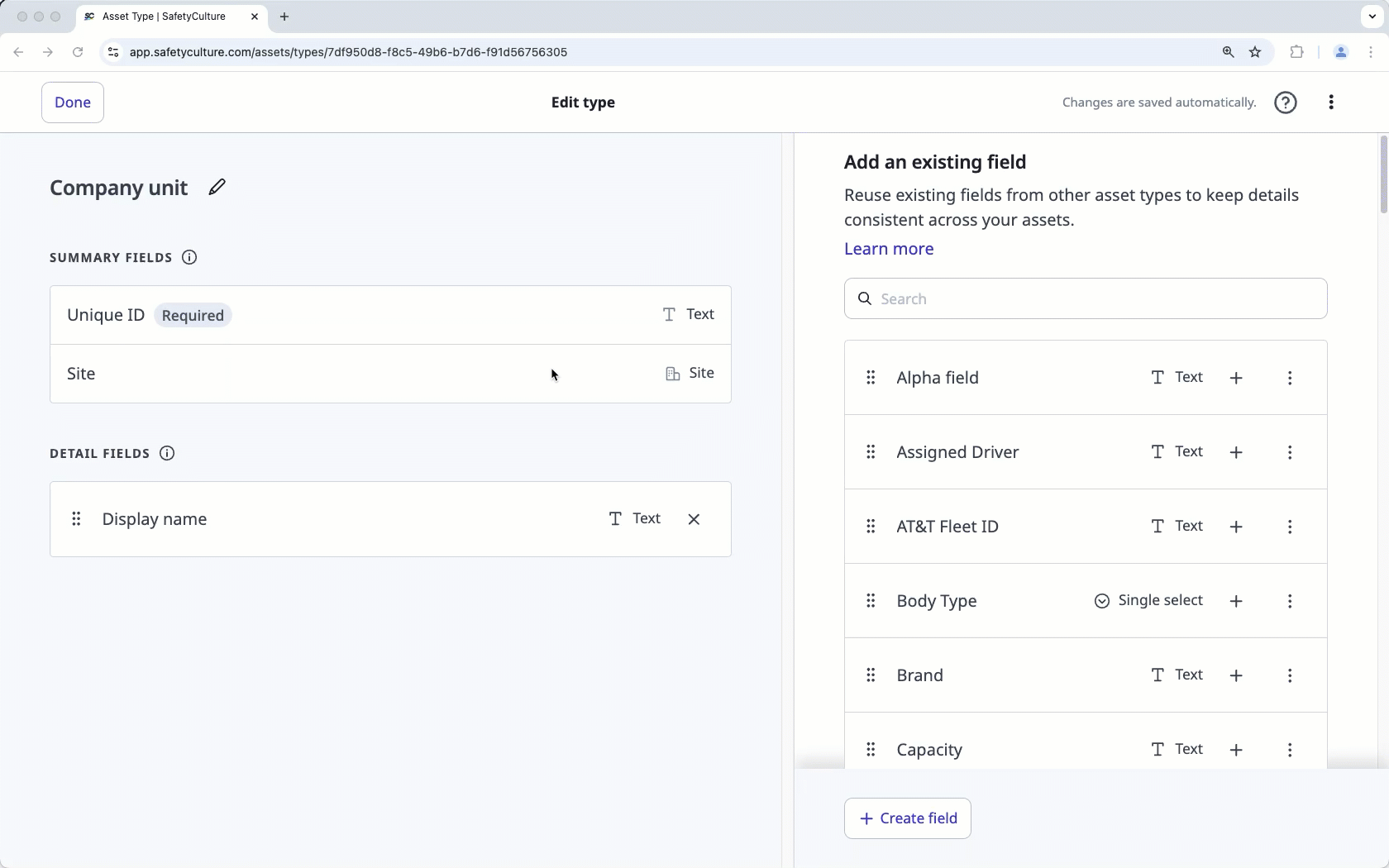
Task: Add the Capacity field
Action: [x=1236, y=750]
